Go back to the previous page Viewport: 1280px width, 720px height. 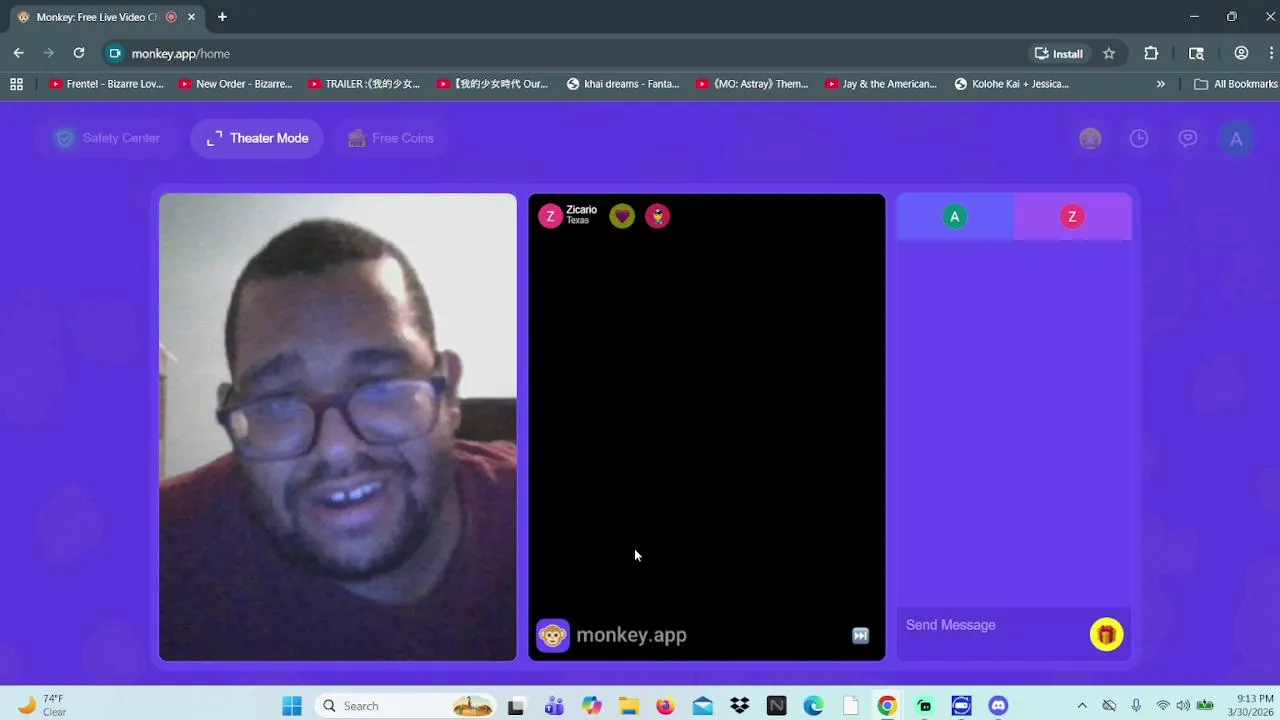click(18, 54)
